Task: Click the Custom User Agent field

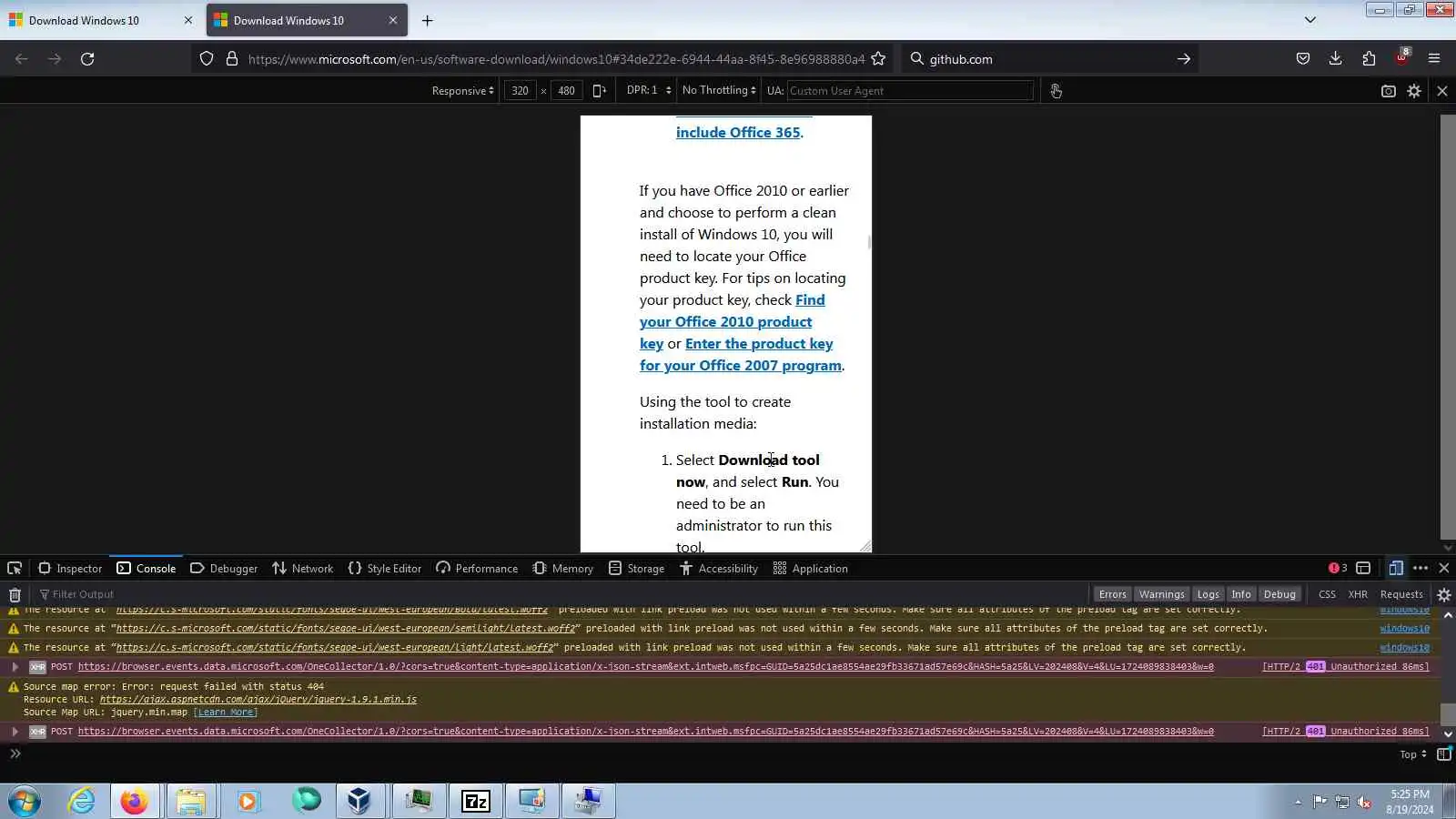Action: click(910, 91)
